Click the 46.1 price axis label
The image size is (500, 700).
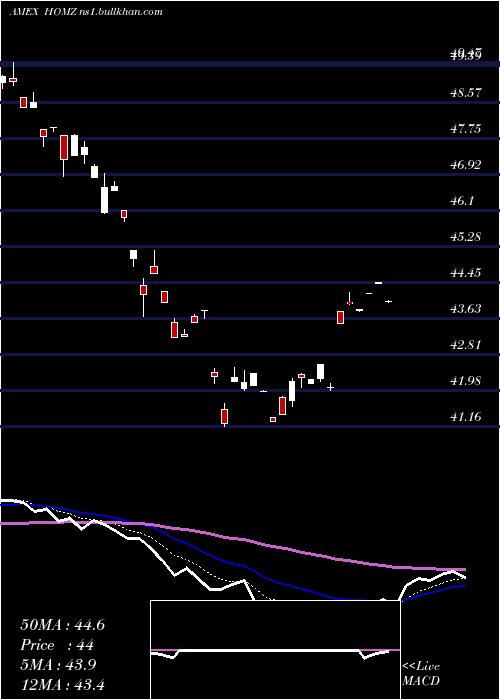[462, 201]
